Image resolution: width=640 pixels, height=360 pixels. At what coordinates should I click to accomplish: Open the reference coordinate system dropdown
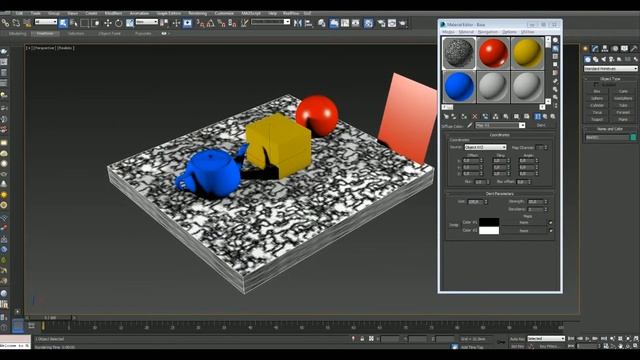tap(147, 22)
